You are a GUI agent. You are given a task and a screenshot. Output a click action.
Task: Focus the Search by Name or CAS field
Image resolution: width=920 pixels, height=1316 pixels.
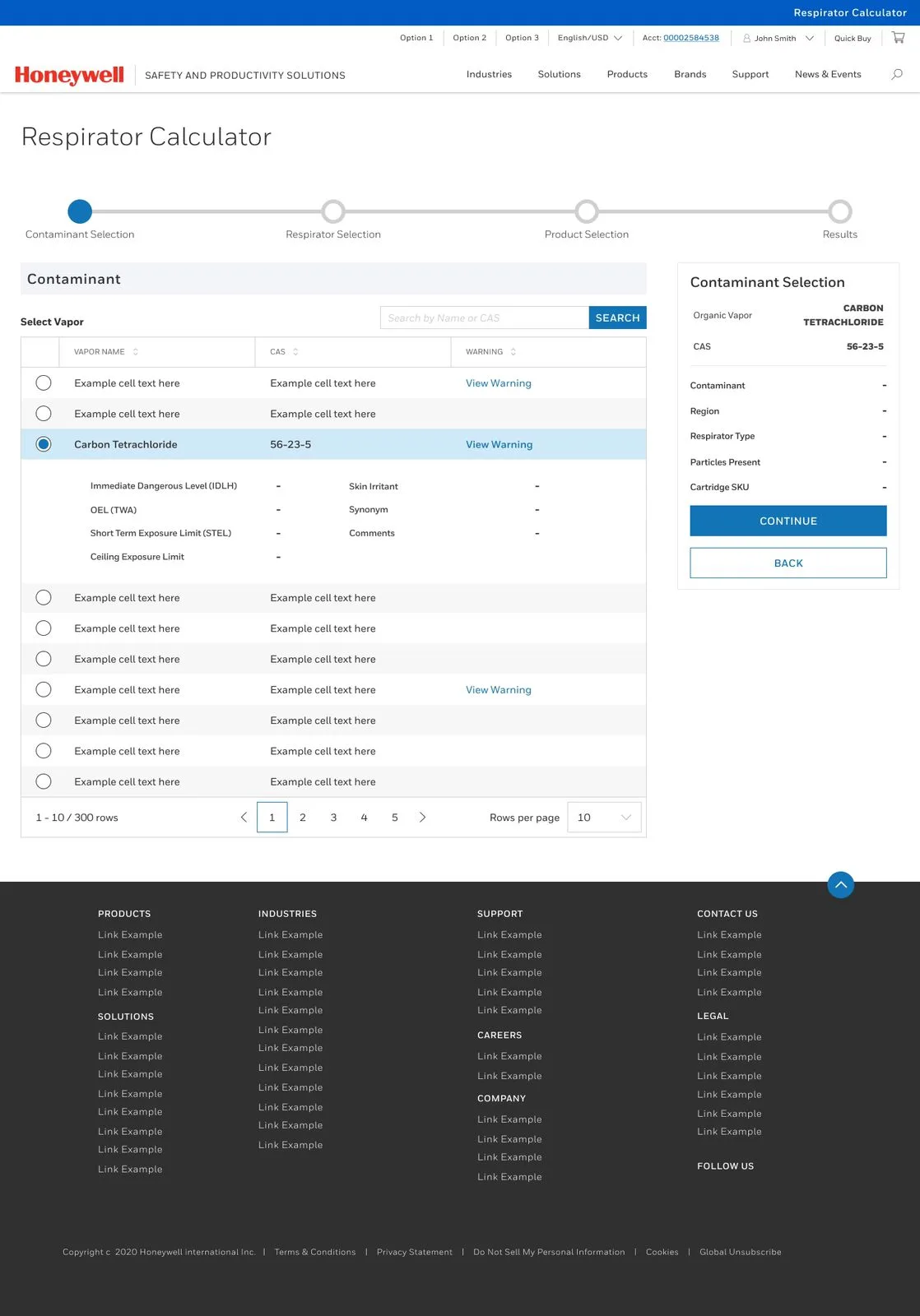tap(485, 317)
